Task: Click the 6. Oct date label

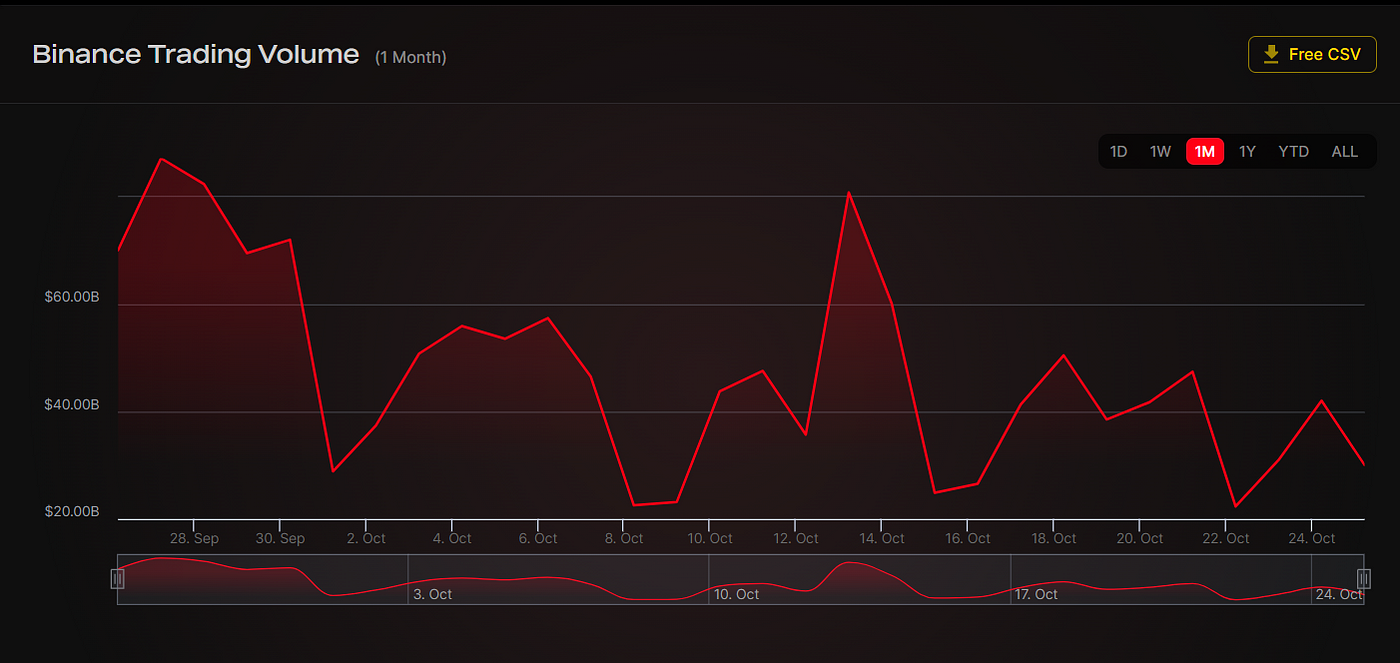Action: click(538, 538)
